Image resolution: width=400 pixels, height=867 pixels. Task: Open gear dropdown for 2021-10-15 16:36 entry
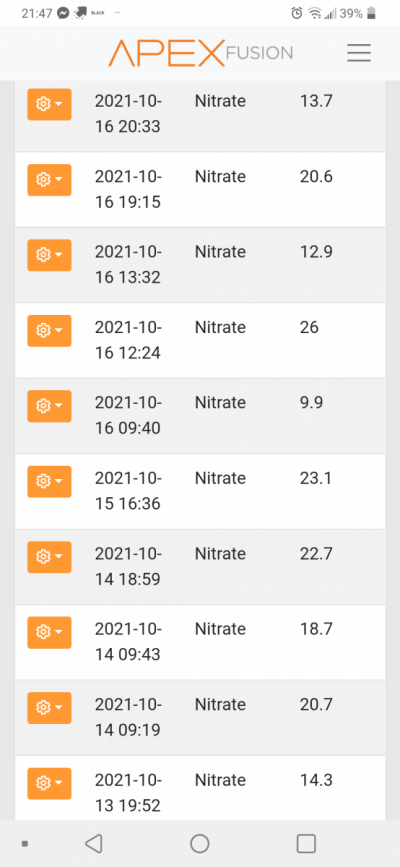point(49,482)
